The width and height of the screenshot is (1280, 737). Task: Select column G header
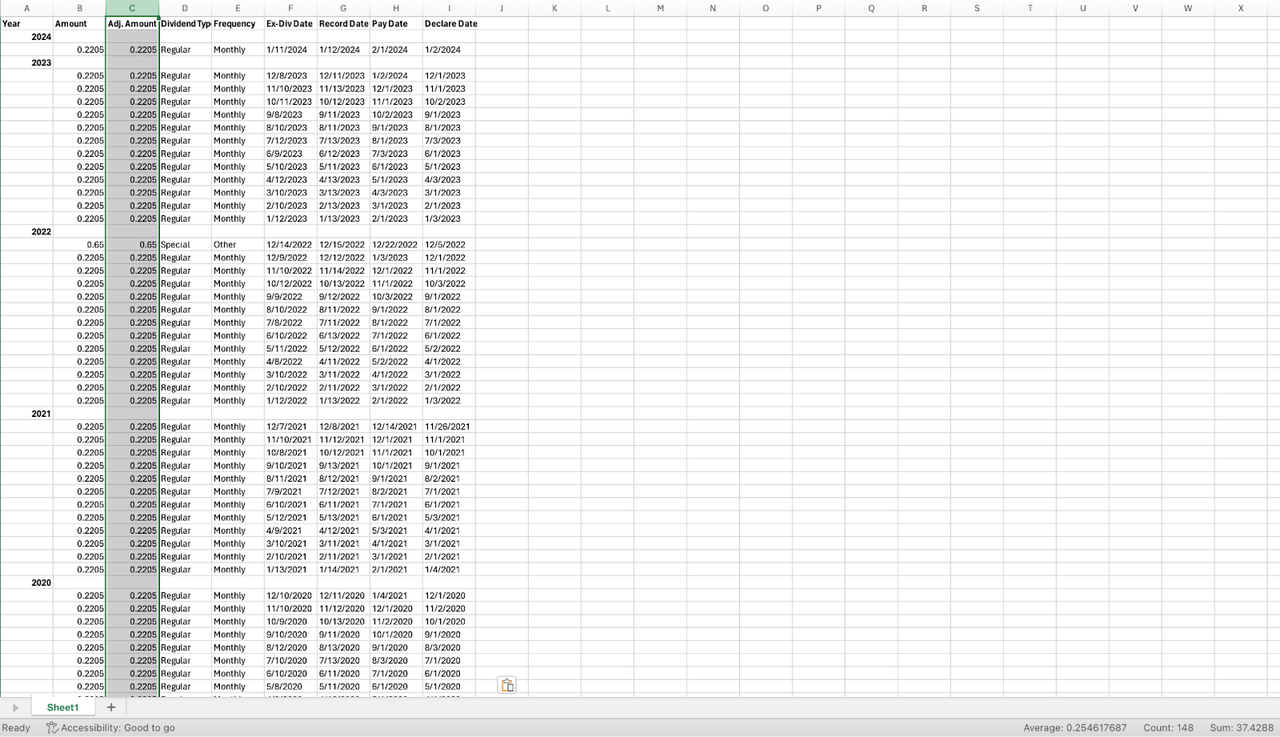343,8
